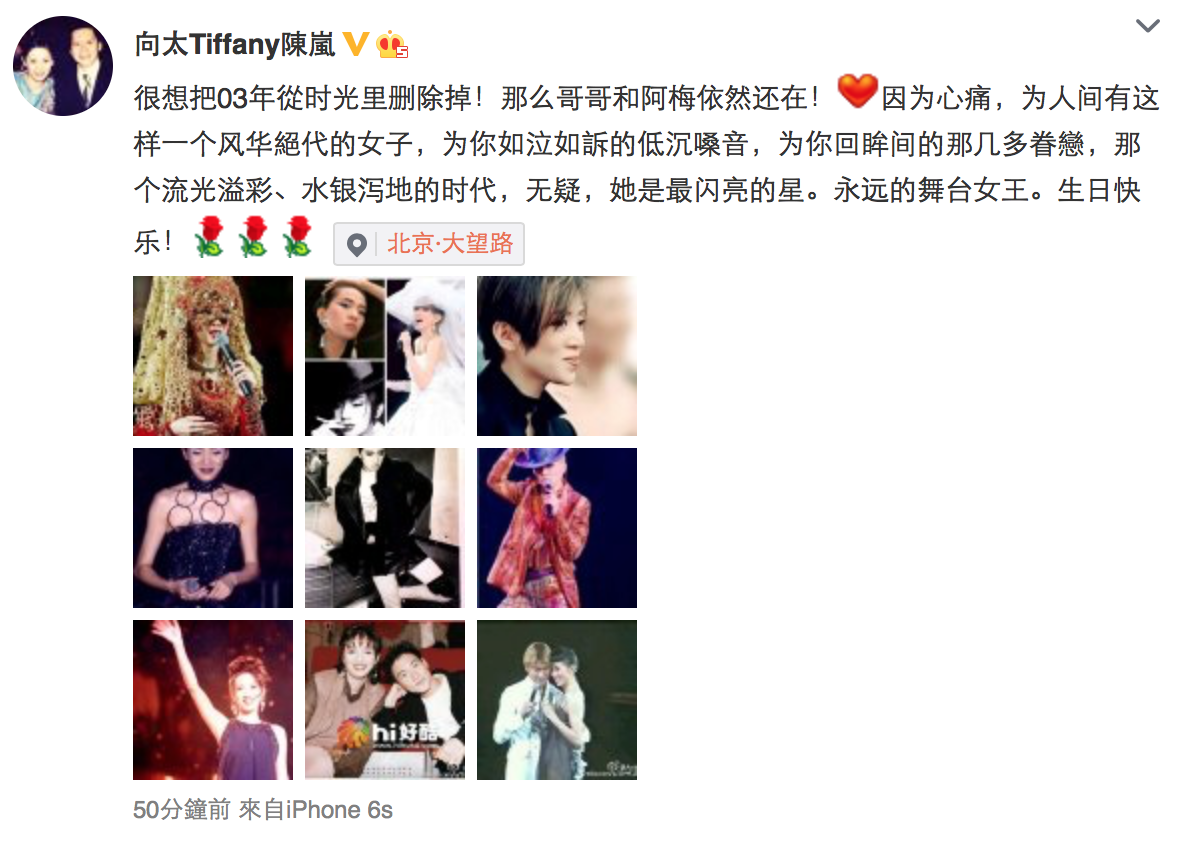Open the black sparkly dress photo
The width and height of the screenshot is (1192, 844).
213,528
